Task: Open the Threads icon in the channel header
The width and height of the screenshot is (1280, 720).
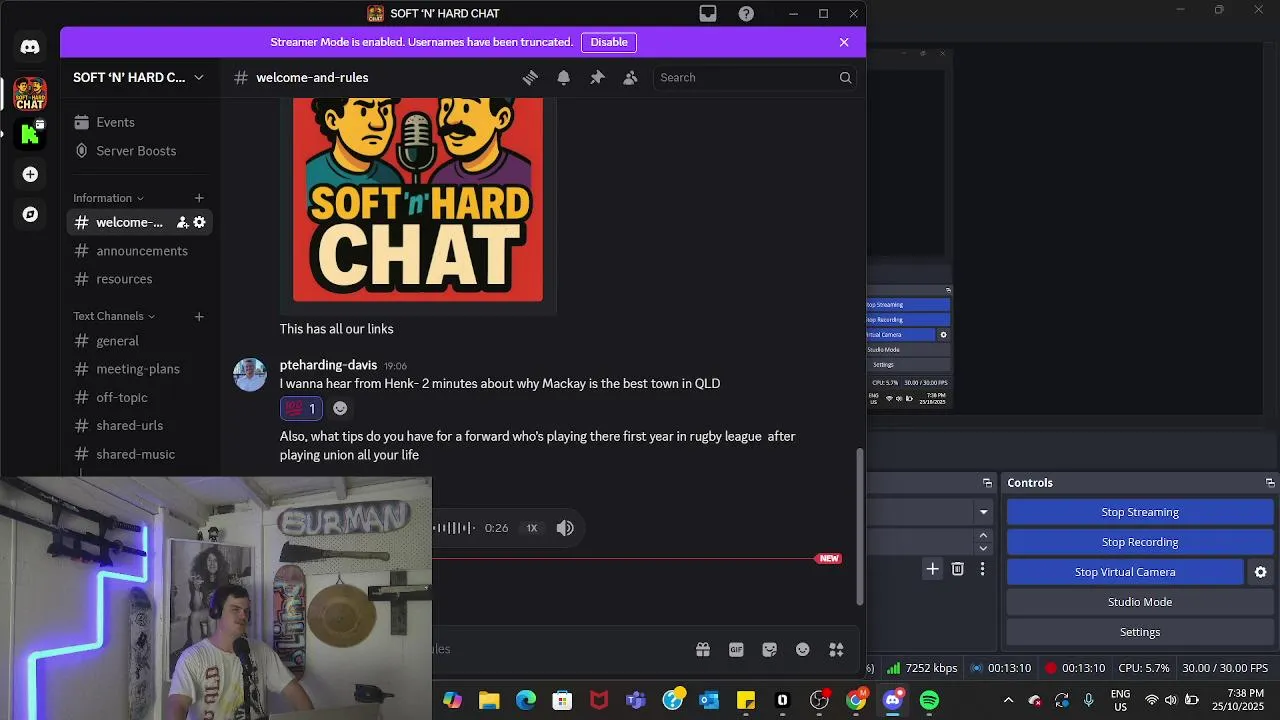Action: point(530,78)
